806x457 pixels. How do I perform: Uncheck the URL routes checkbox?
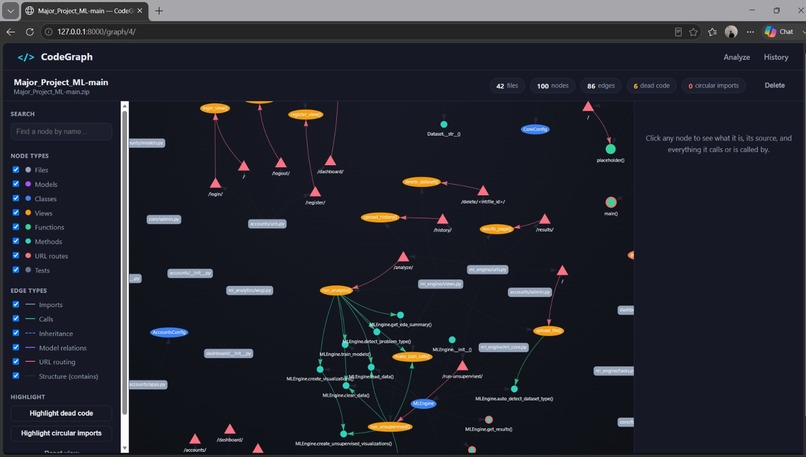[16, 255]
